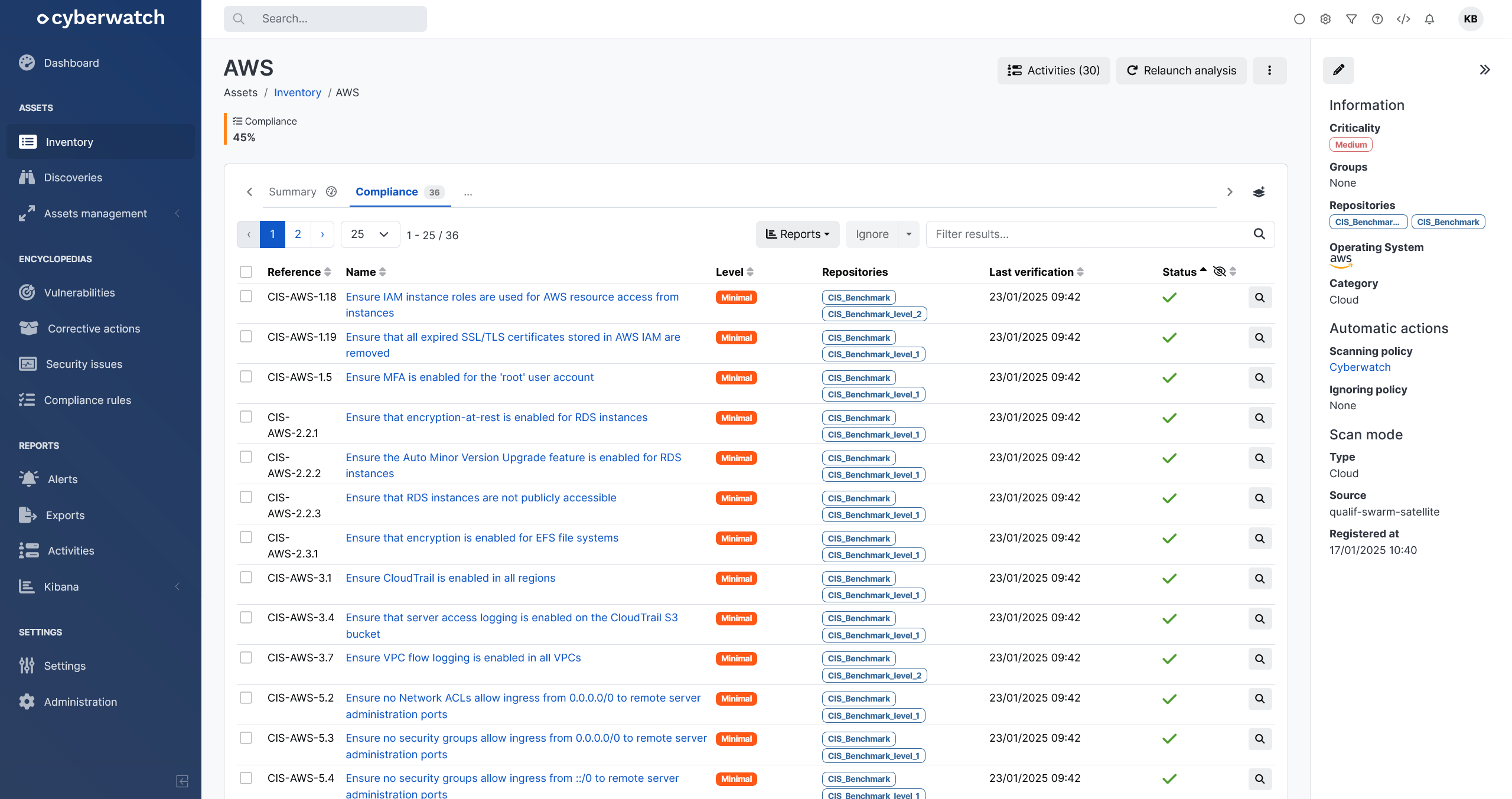Open details magnifier for CIS-AWS-3.1 row
1512x799 pixels.
(x=1260, y=579)
